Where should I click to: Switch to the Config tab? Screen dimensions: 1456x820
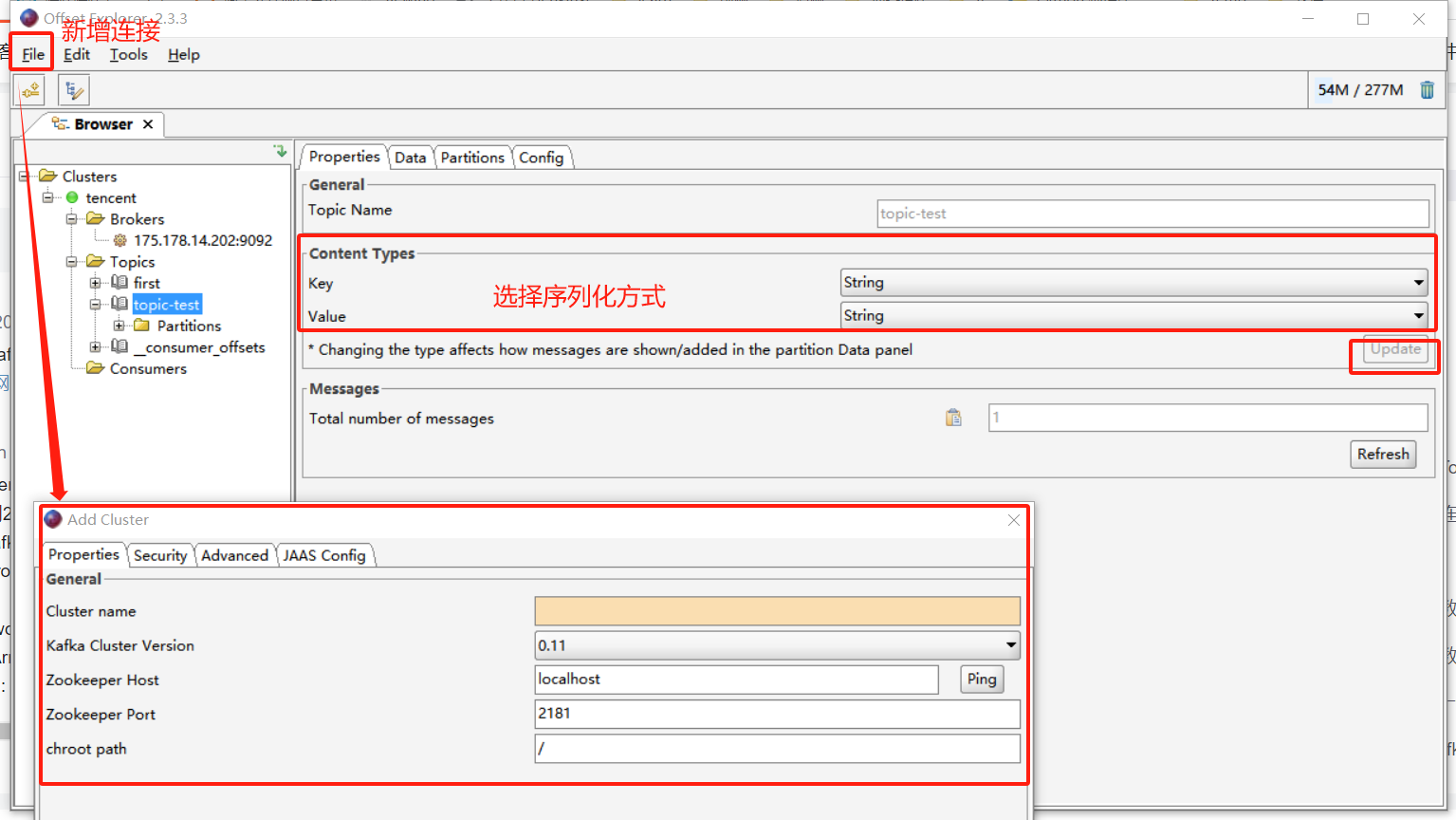pos(542,158)
